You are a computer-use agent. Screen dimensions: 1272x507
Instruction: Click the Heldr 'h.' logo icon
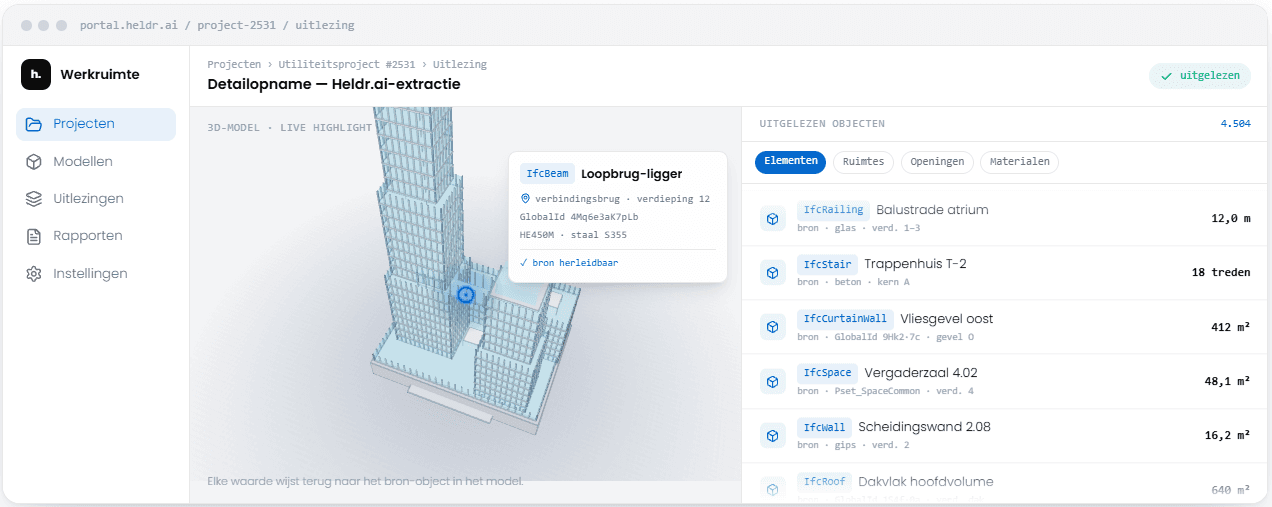(36, 74)
